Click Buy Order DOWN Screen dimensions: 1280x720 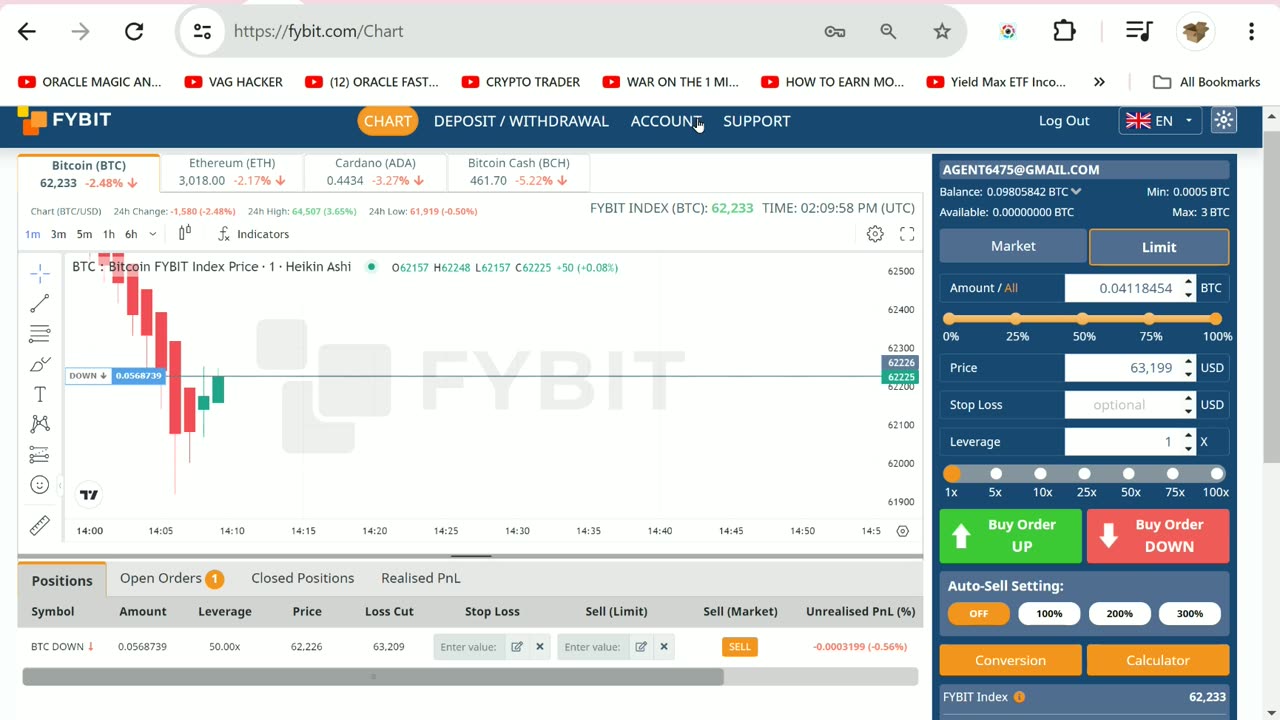point(1158,536)
